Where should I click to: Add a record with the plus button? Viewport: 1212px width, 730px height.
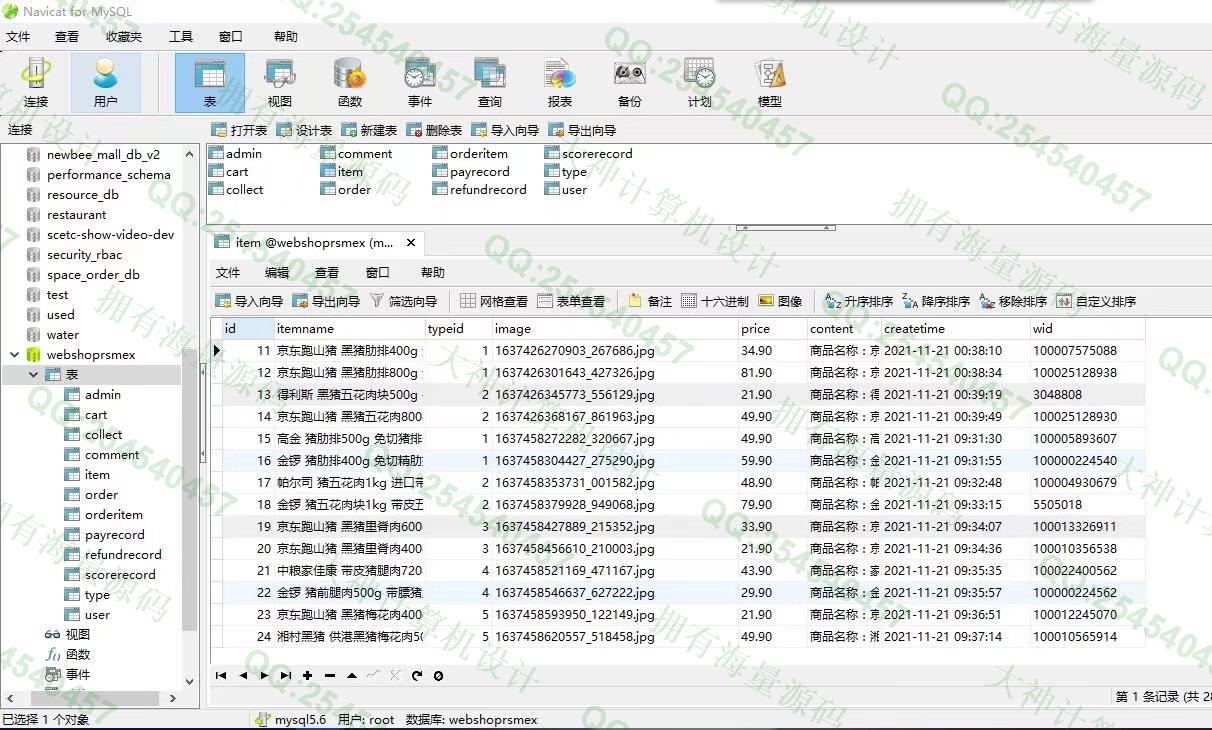click(308, 675)
